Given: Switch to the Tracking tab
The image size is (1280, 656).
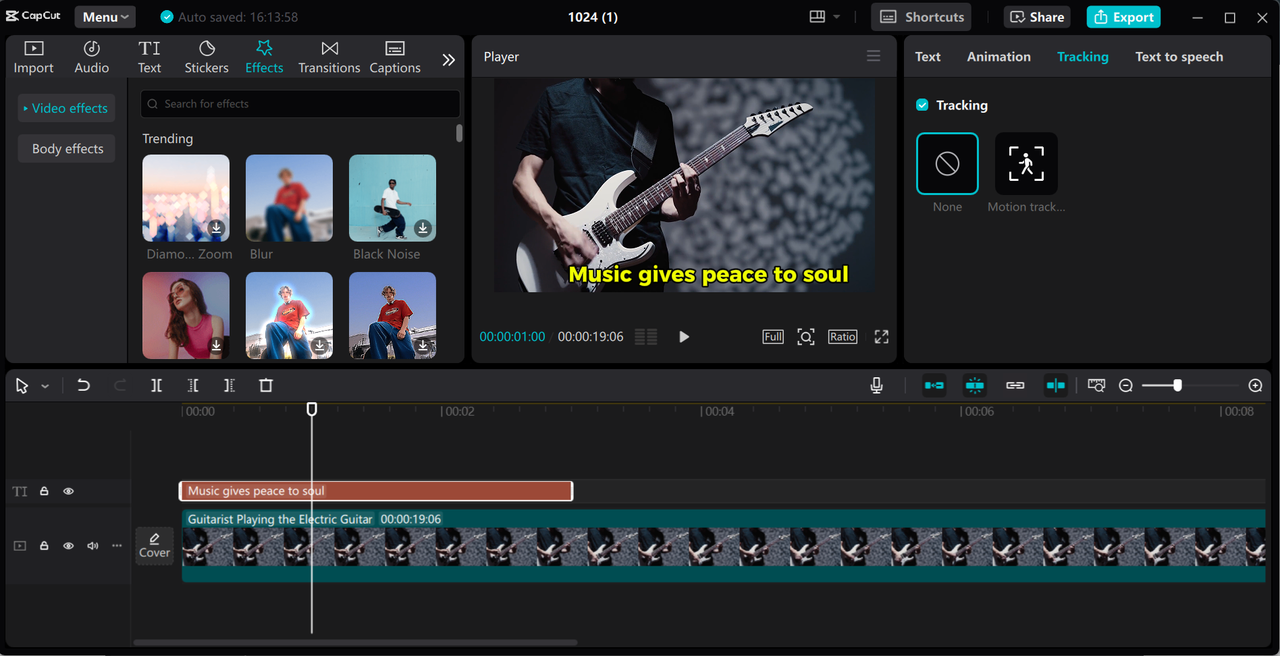Looking at the screenshot, I should coord(1083,57).
